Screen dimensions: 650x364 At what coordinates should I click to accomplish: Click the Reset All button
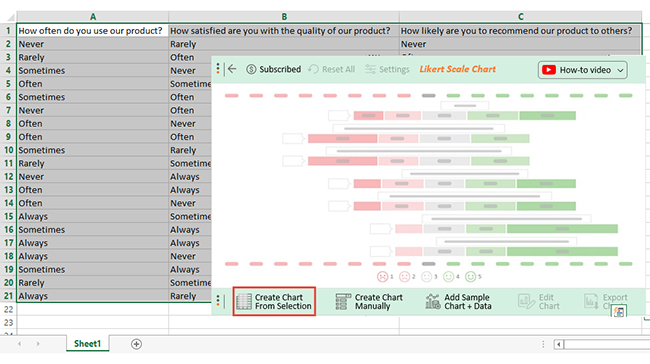(332, 69)
